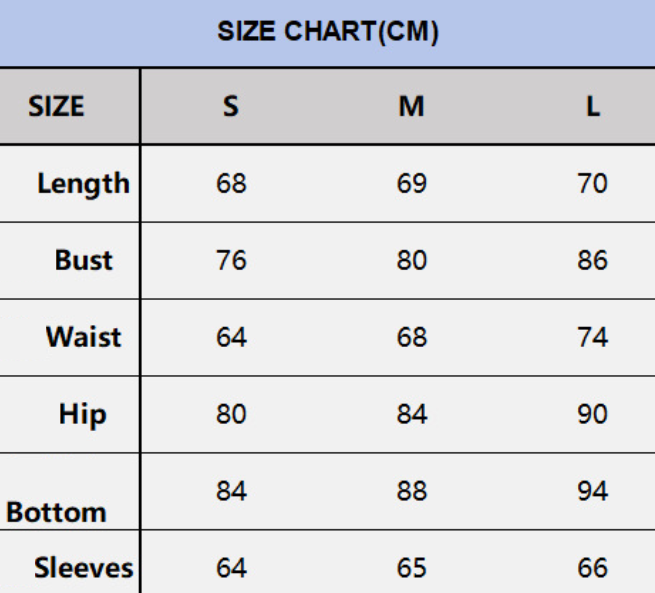655x593 pixels.
Task: Click the Bottom row label
Action: [56, 512]
